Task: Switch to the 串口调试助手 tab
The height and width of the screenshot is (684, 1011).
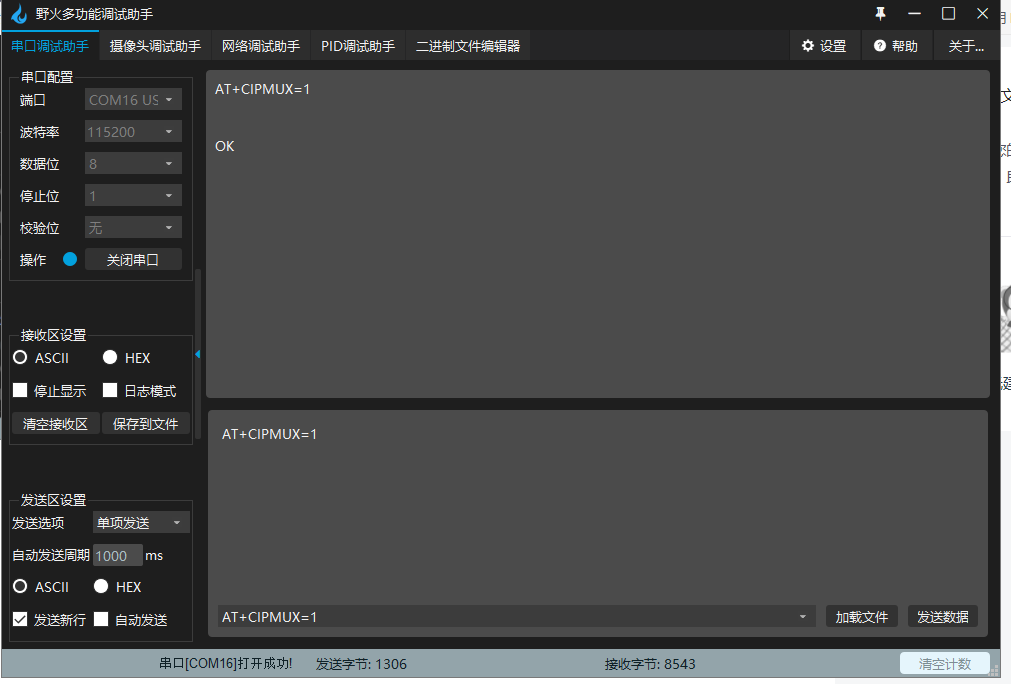Action: pyautogui.click(x=50, y=46)
